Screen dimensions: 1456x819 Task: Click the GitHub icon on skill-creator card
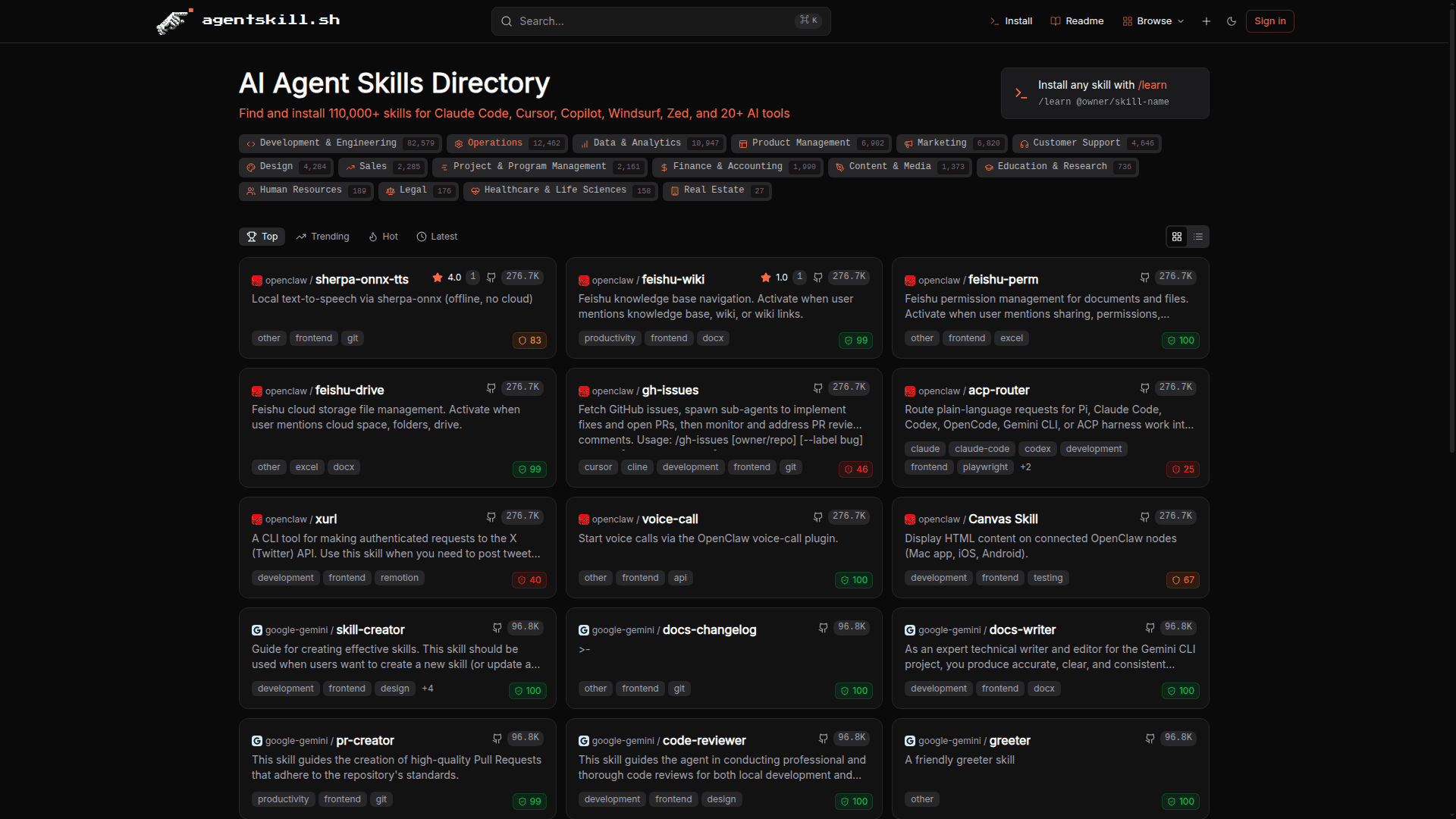[497, 628]
